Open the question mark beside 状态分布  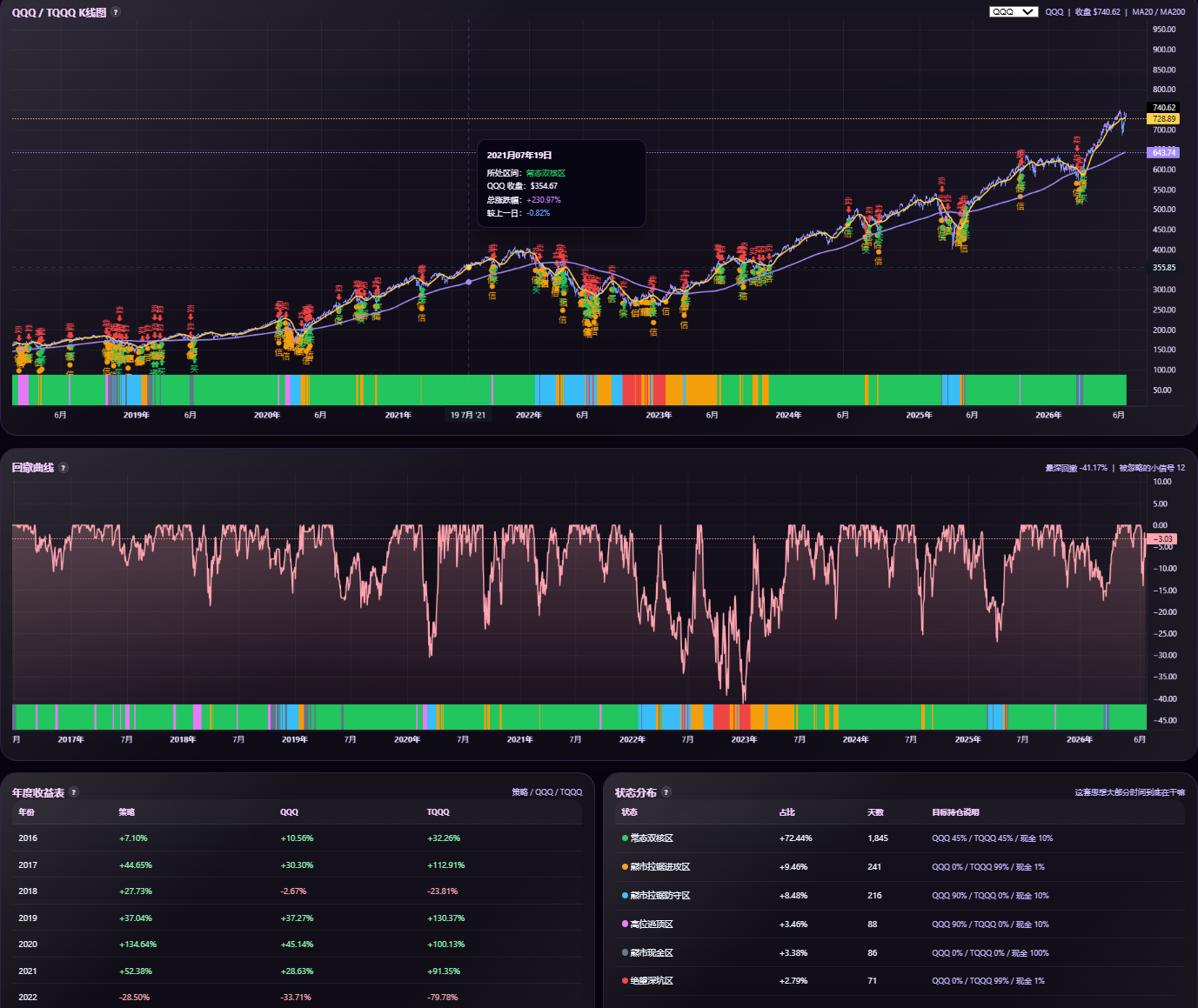(666, 792)
